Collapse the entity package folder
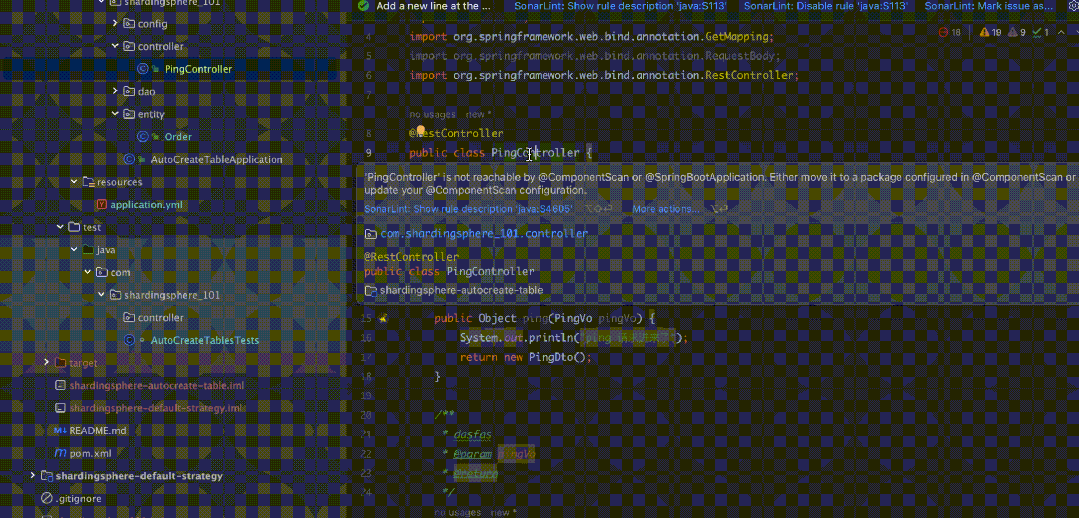 (115, 114)
